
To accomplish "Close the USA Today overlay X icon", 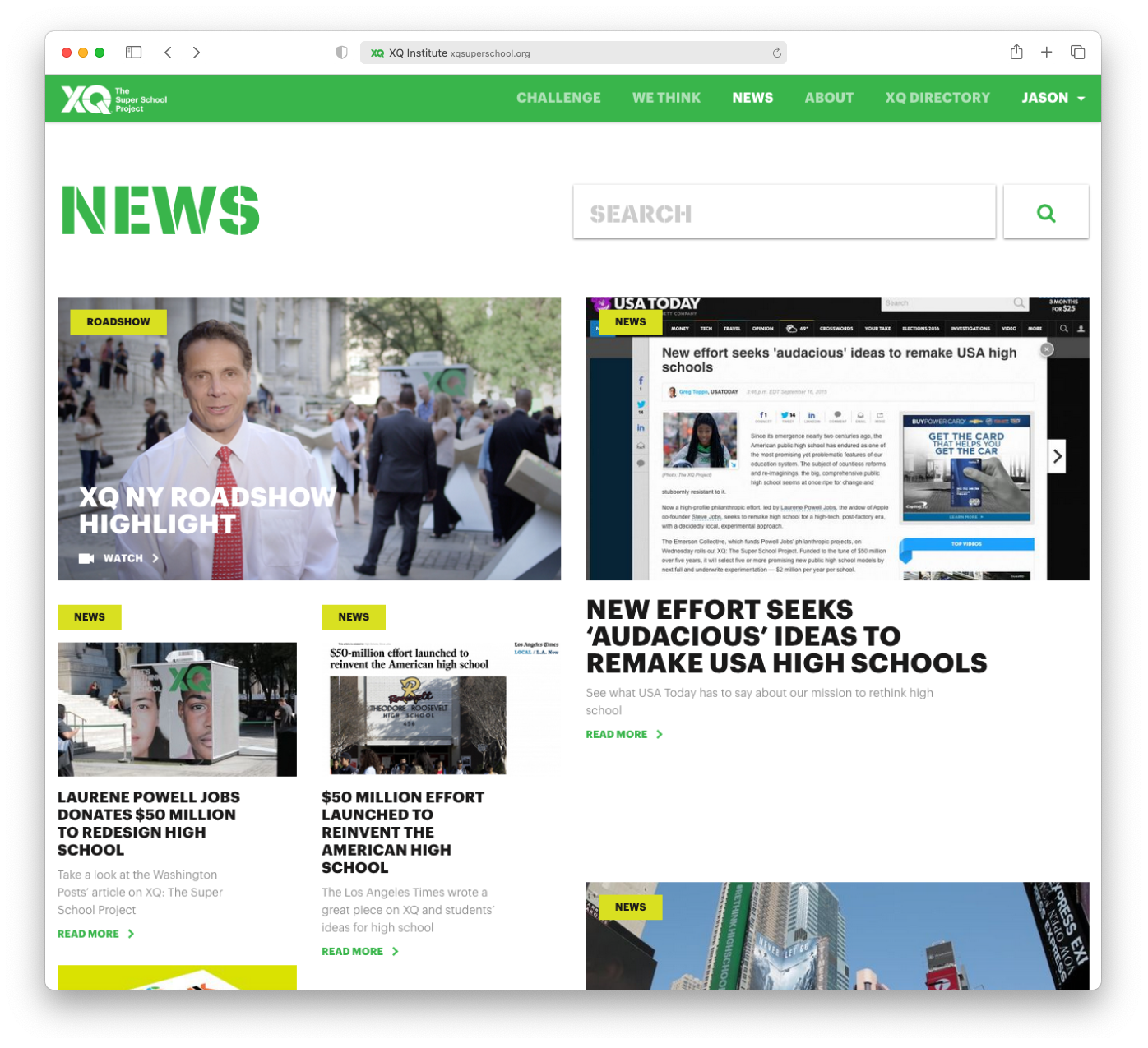I will point(1047,349).
